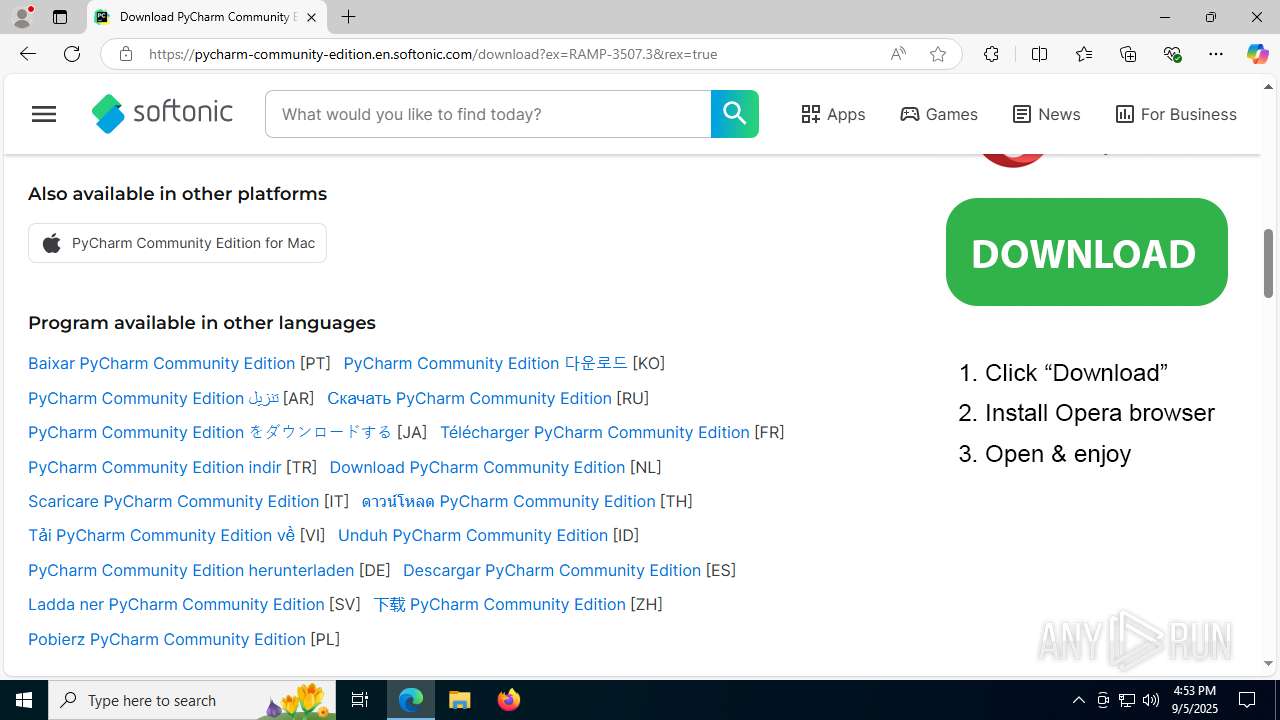The image size is (1280, 720).
Task: Open News section
Action: (1046, 114)
